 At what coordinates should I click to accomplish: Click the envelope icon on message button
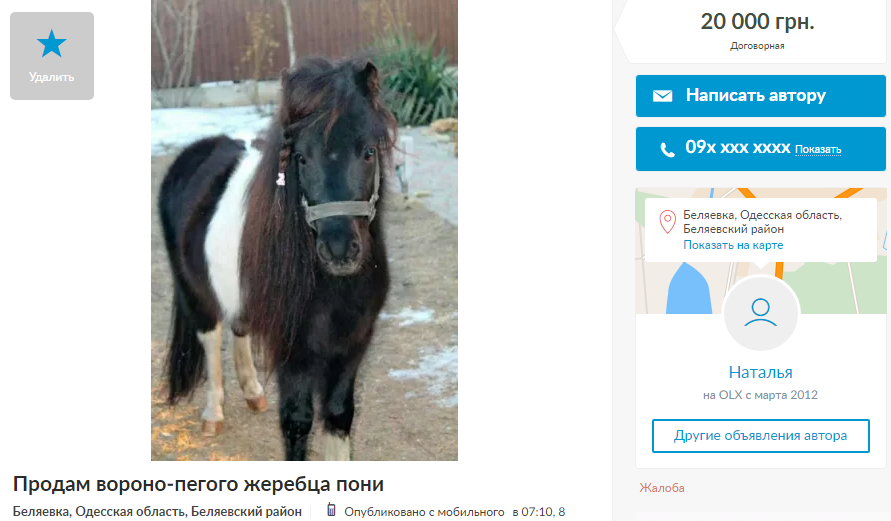[662, 95]
